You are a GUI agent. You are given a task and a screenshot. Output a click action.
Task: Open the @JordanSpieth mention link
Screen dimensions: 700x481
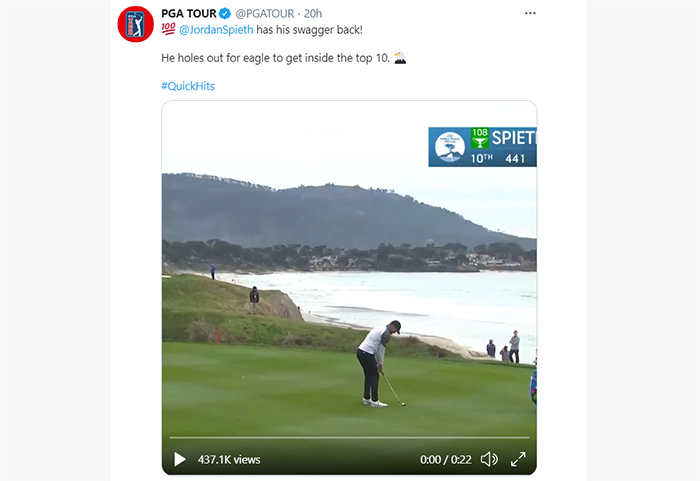point(216,30)
